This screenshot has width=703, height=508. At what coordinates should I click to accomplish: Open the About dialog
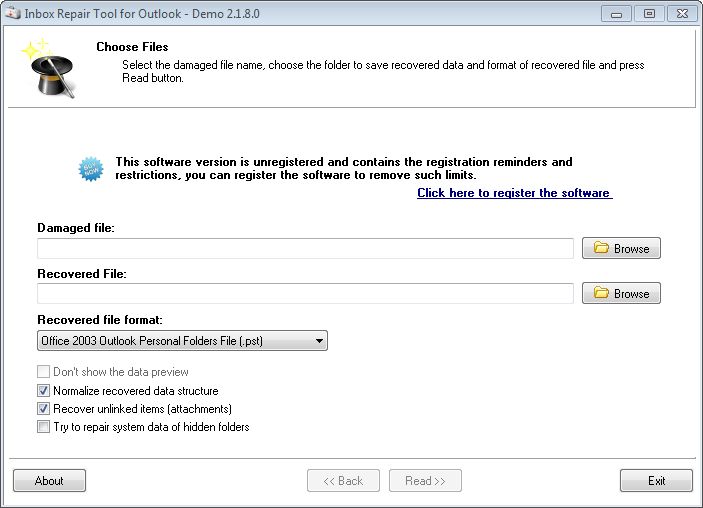(x=49, y=481)
